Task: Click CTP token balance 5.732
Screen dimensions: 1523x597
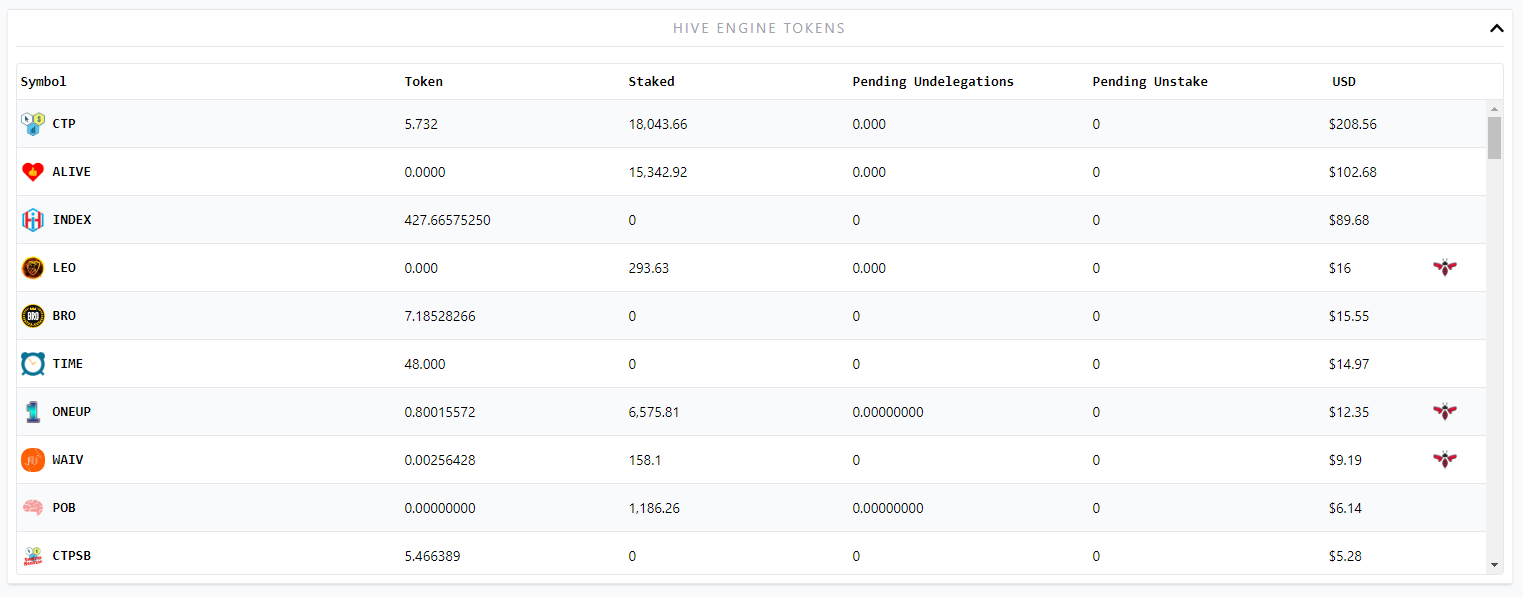Action: [x=421, y=124]
